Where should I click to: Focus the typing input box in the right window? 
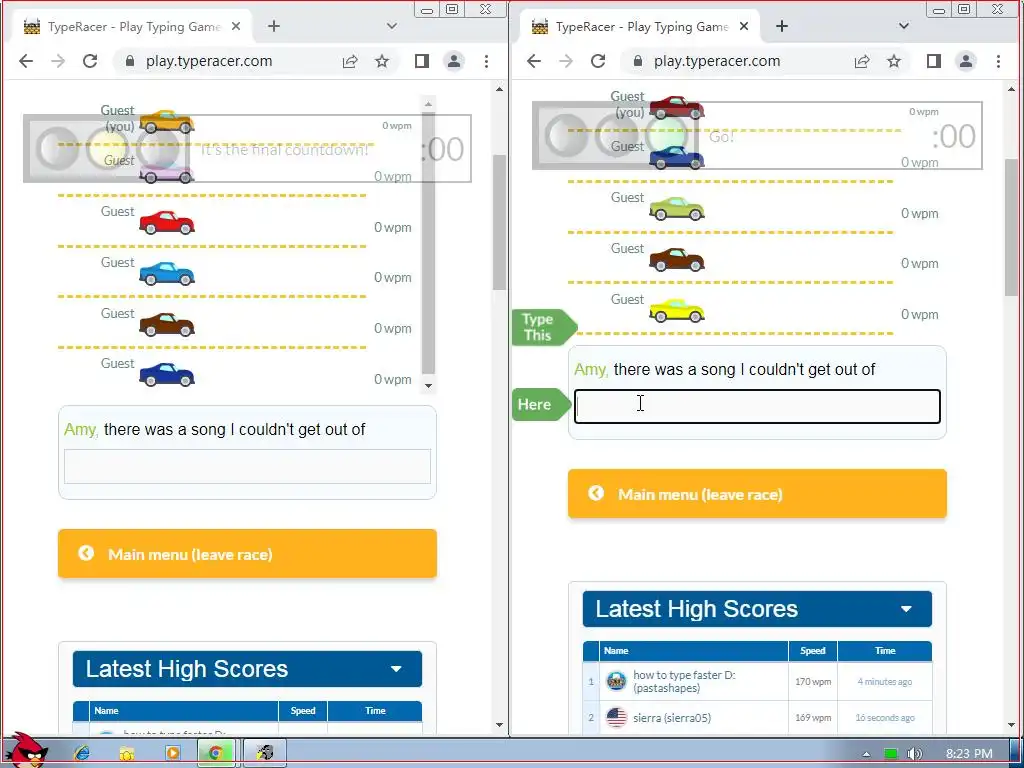pyautogui.click(x=758, y=406)
